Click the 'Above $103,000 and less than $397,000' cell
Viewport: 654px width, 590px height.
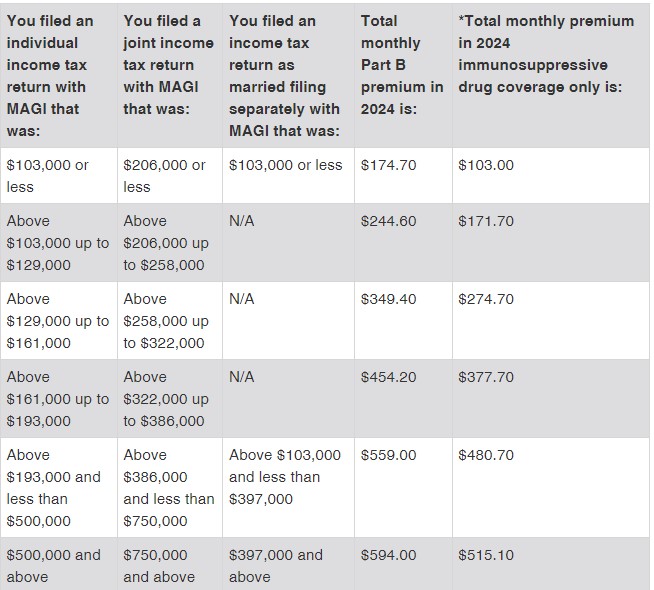tap(285, 476)
